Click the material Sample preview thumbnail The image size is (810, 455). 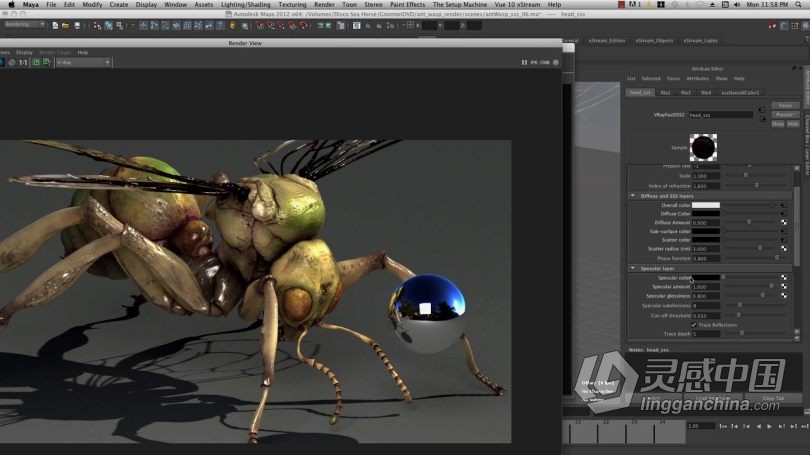[x=704, y=147]
